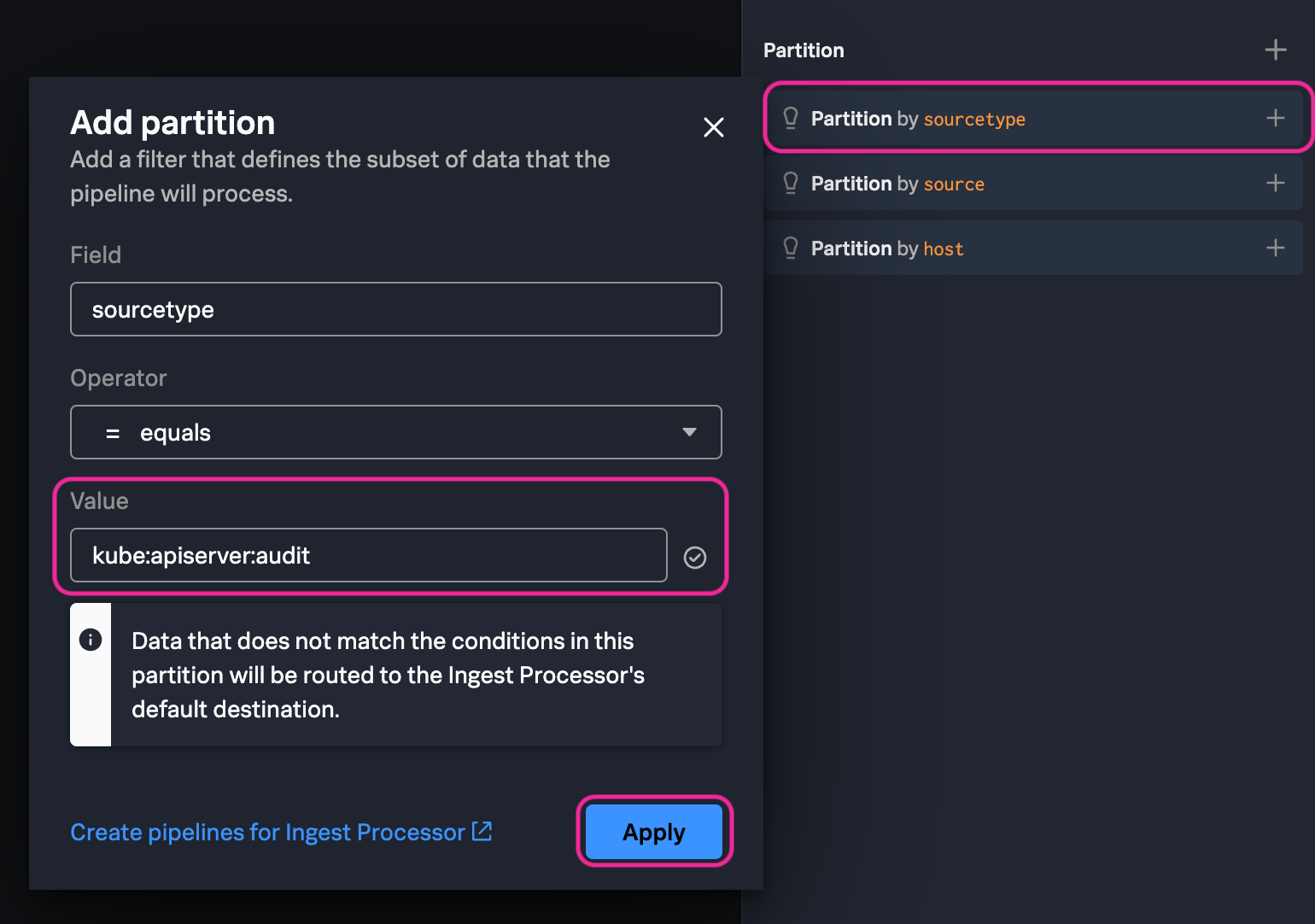Click the plus icon beside Partition by sourcetype
The height and width of the screenshot is (924, 1315).
point(1275,119)
